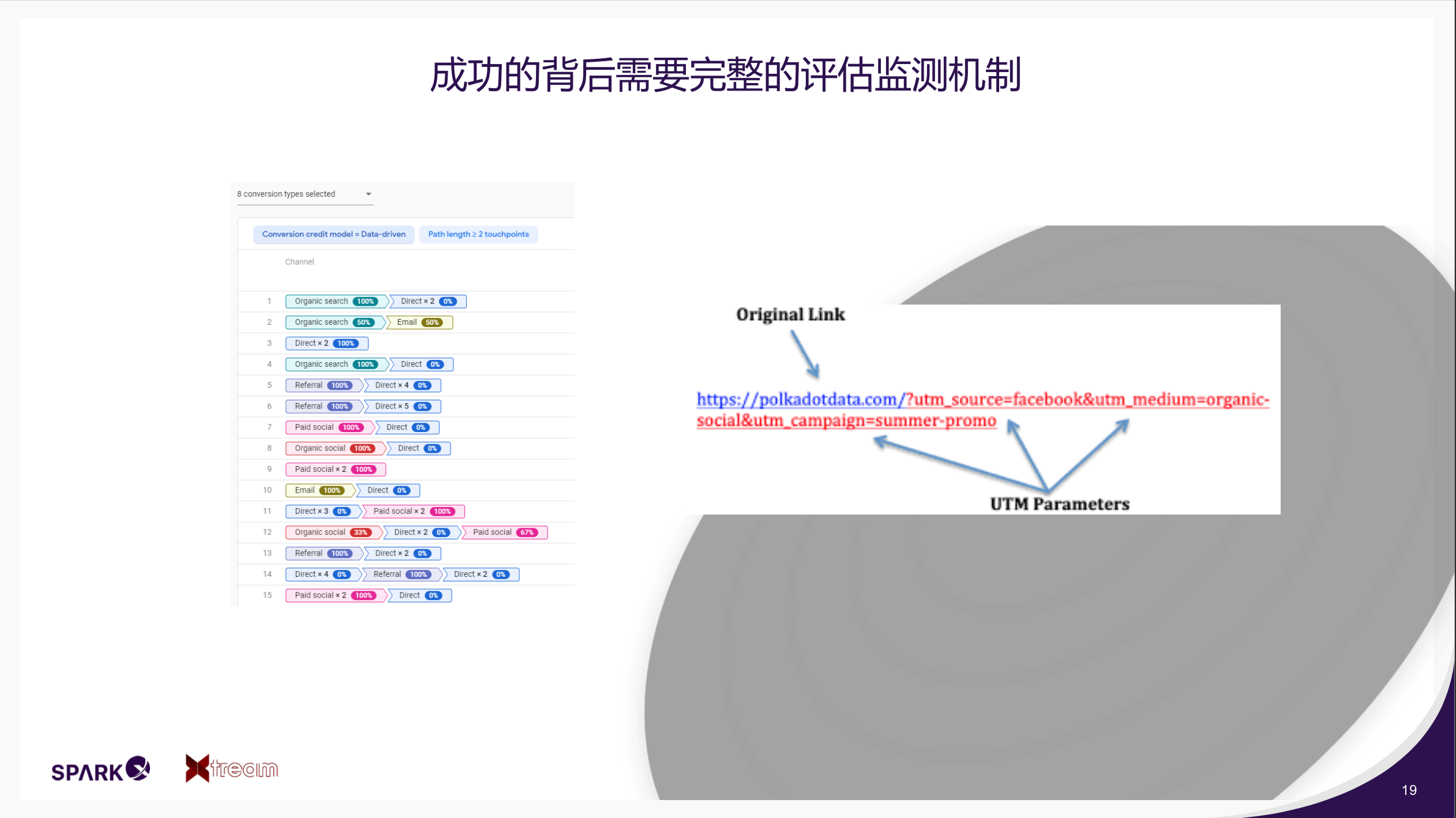Open the polkadotdata.com base link
Viewport: 1456px width, 818px height.
click(801, 399)
